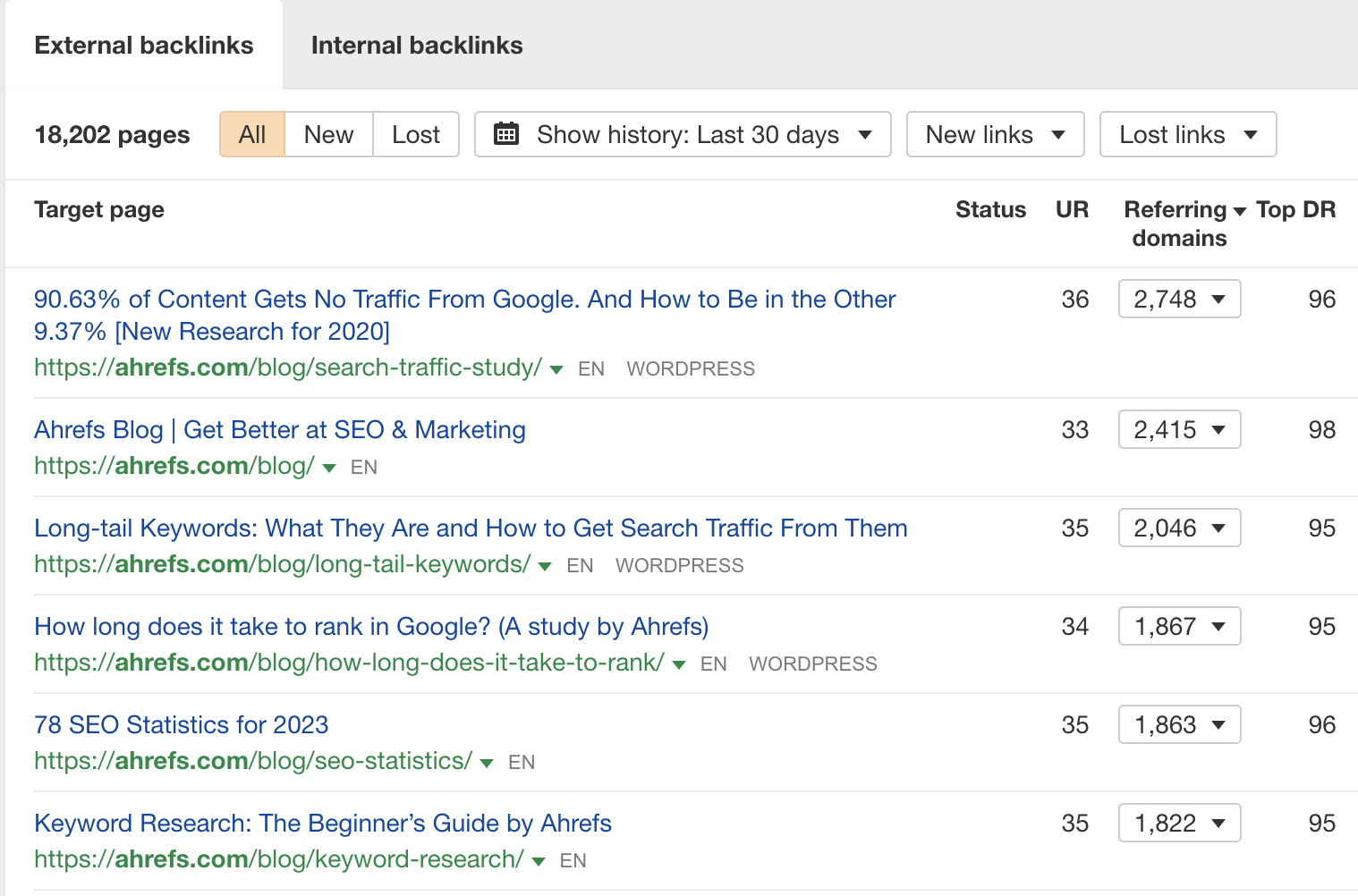Open the long-tail-keywords URL
This screenshot has width=1358, height=896.
coord(283,564)
